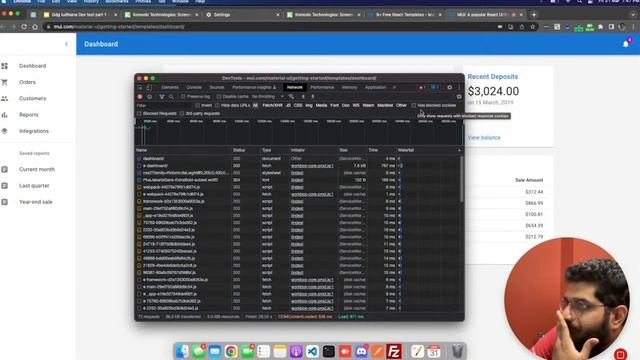
Task: Open DevTools network conditions wifi icon
Action: tap(291, 97)
